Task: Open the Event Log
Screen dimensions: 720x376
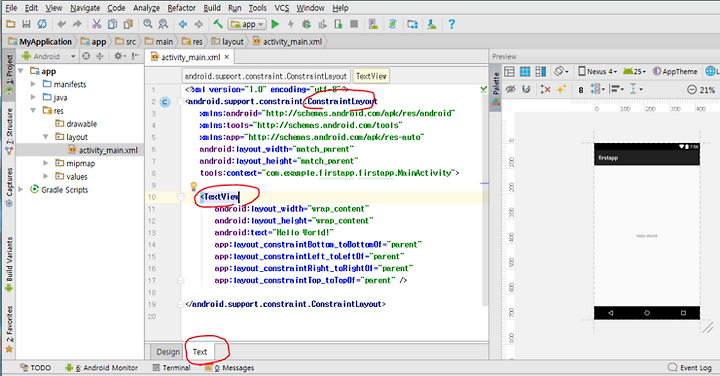Action: [x=690, y=368]
